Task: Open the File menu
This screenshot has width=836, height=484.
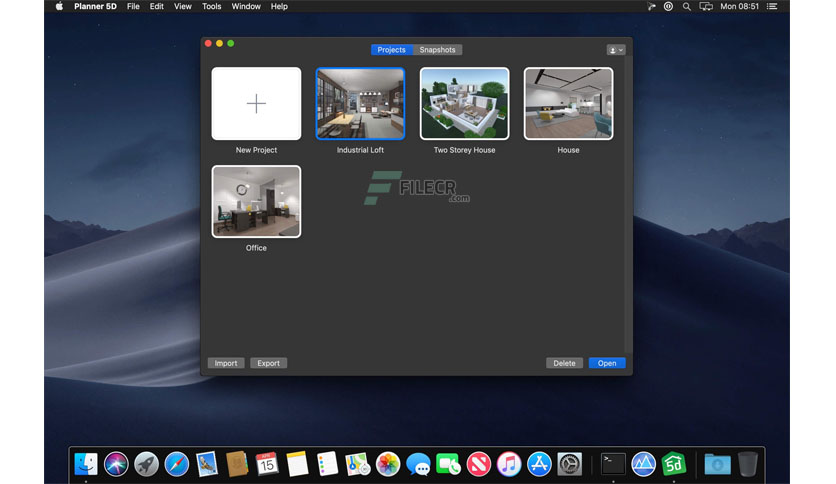Action: tap(133, 6)
